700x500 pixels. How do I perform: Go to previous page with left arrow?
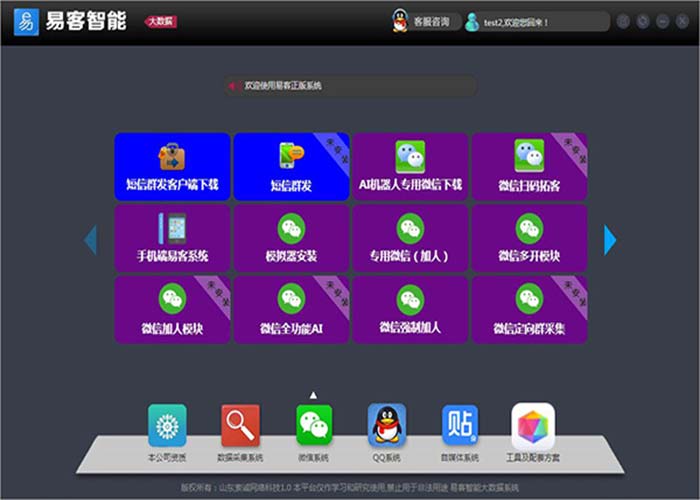pos(90,239)
